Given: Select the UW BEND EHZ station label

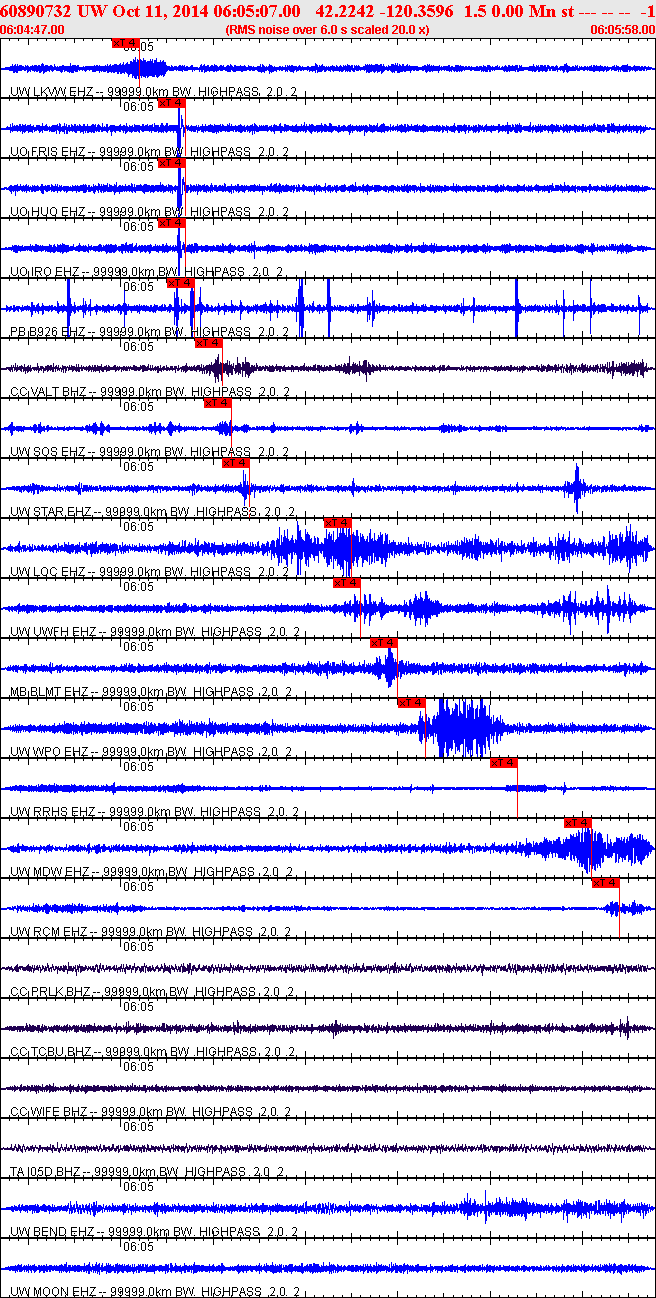Looking at the screenshot, I should (152, 1232).
